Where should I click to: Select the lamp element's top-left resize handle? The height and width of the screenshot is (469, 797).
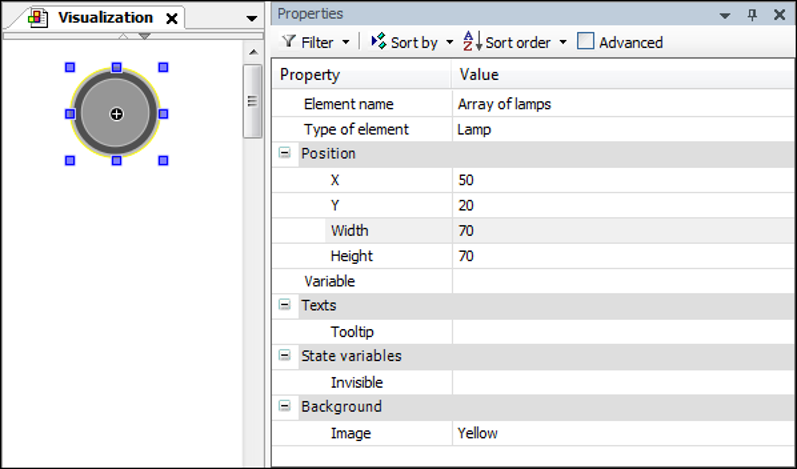tap(70, 67)
